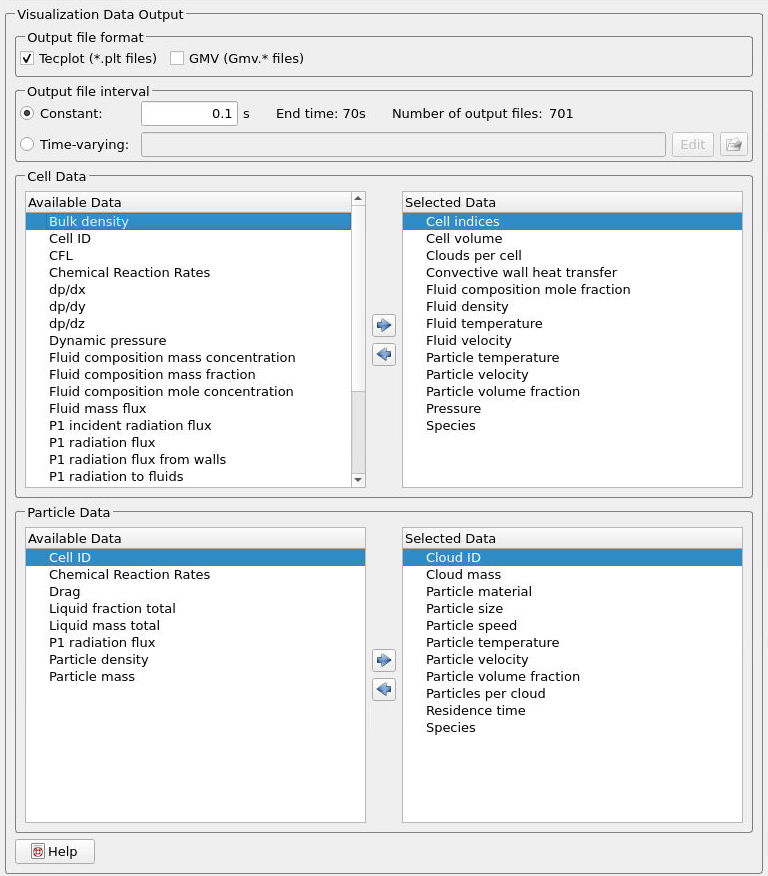The image size is (768, 876).
Task: Click the Time-varying interval text field
Action: click(x=403, y=144)
